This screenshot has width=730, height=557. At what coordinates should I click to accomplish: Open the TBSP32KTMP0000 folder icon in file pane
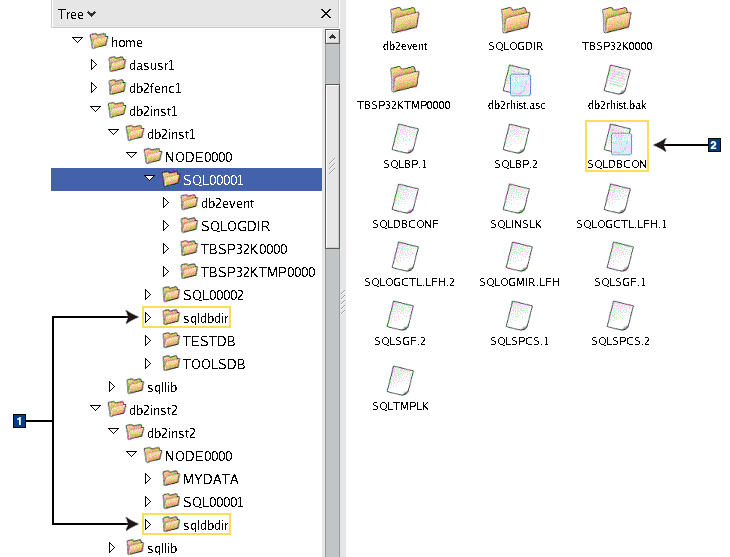click(x=405, y=79)
